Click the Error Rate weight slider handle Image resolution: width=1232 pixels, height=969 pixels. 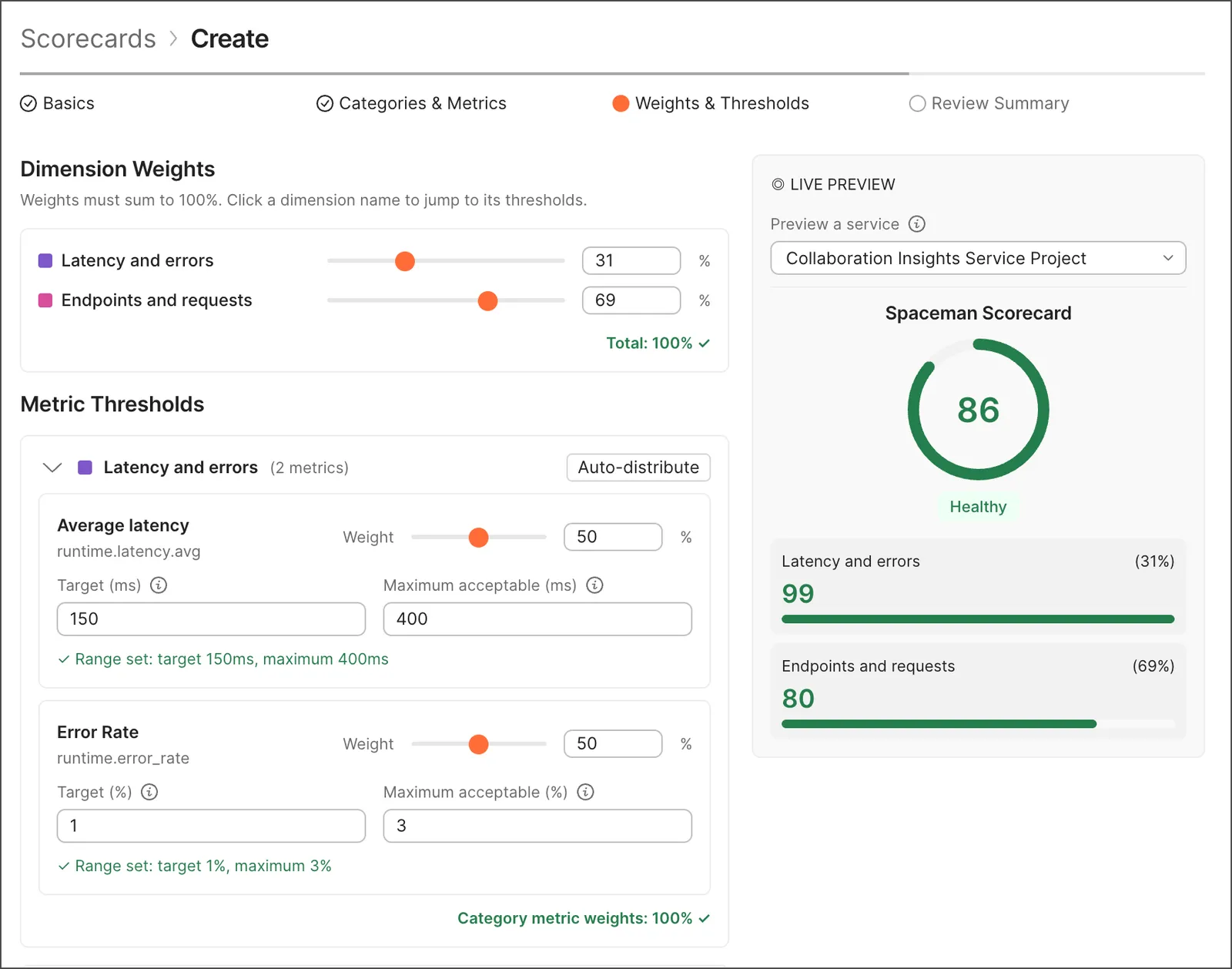pyautogui.click(x=478, y=744)
